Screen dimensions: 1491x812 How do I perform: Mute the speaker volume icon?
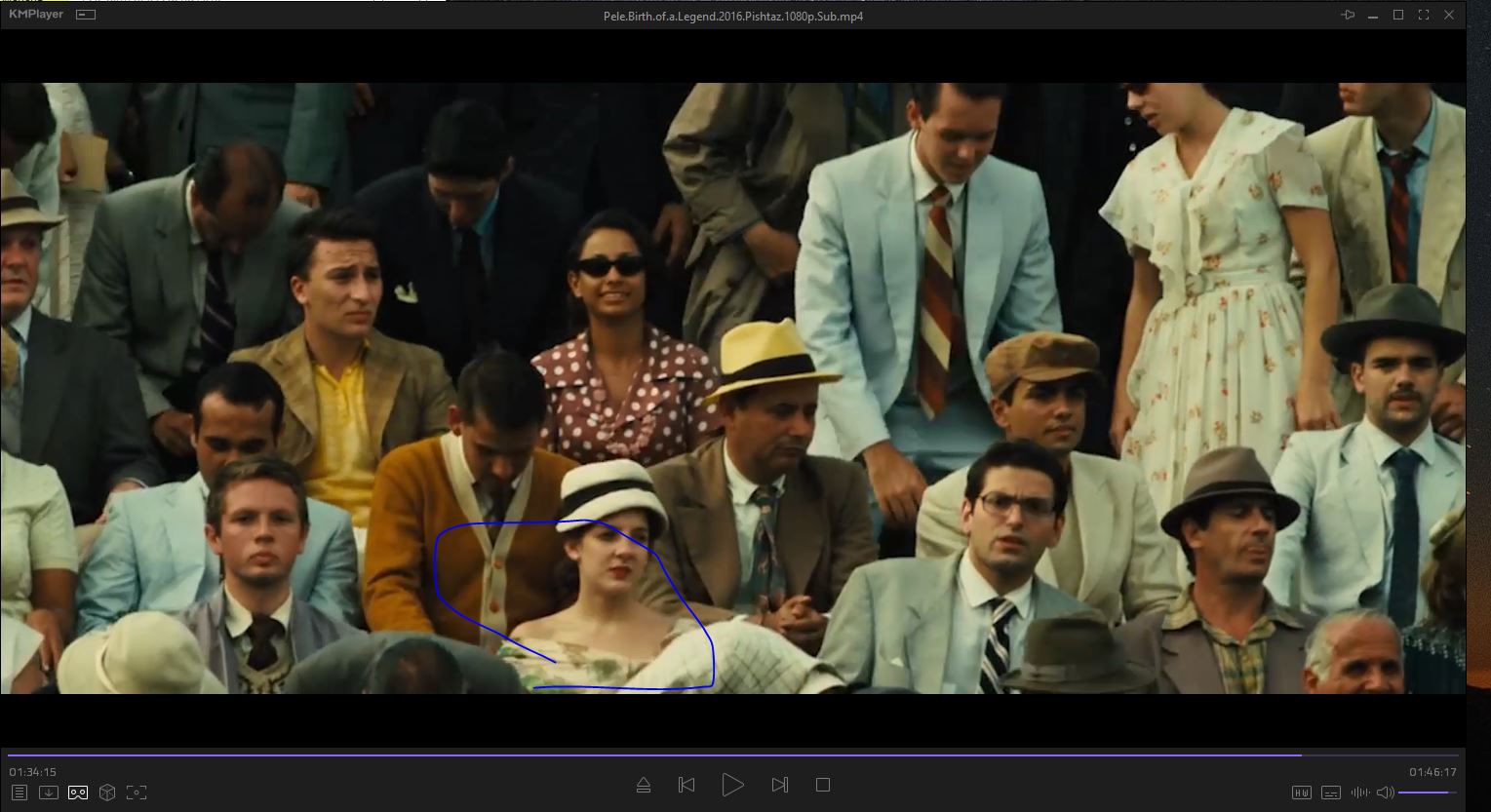click(1385, 793)
